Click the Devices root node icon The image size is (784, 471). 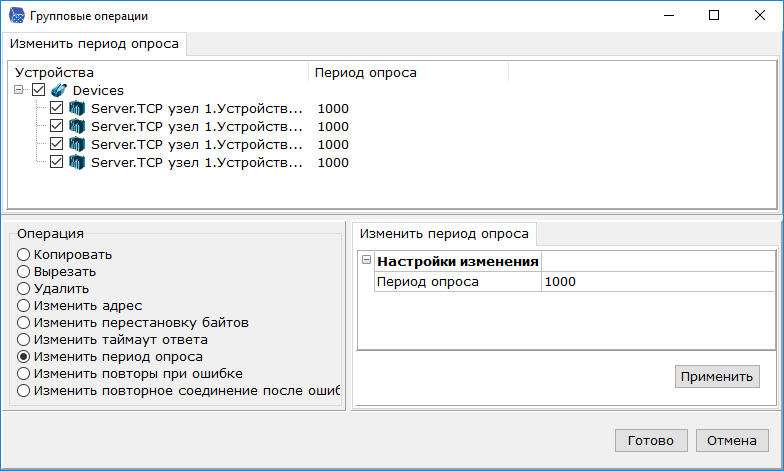pos(59,90)
